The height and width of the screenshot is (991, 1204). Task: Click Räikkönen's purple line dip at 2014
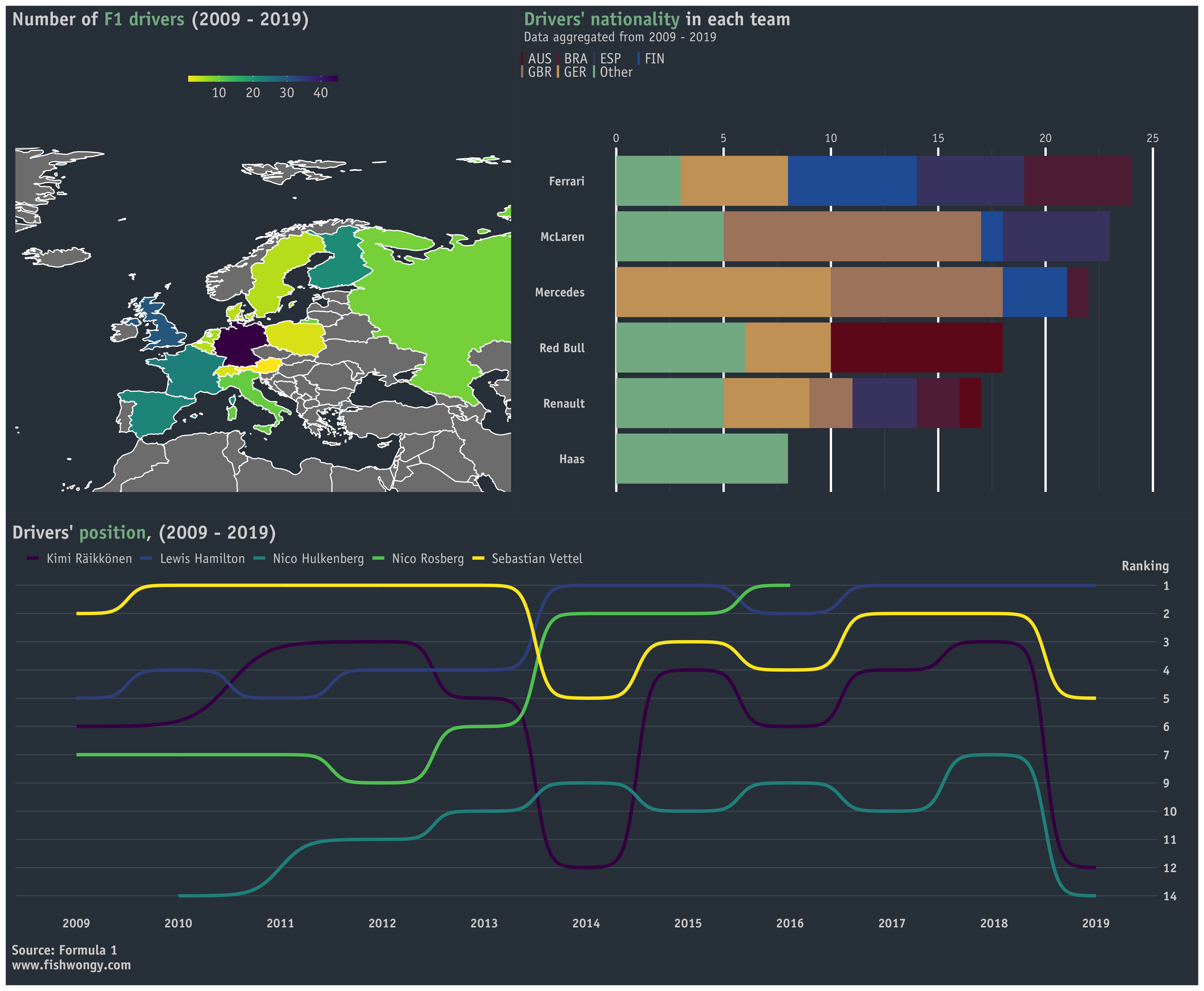pyautogui.click(x=587, y=868)
